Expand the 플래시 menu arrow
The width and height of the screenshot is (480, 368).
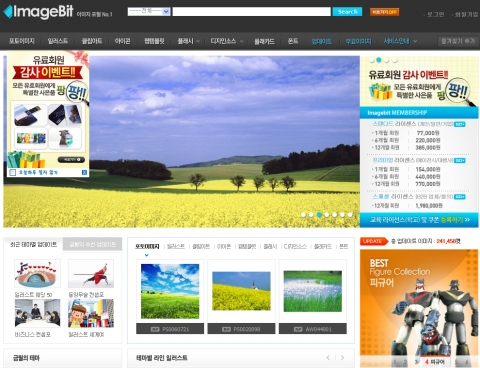198,41
